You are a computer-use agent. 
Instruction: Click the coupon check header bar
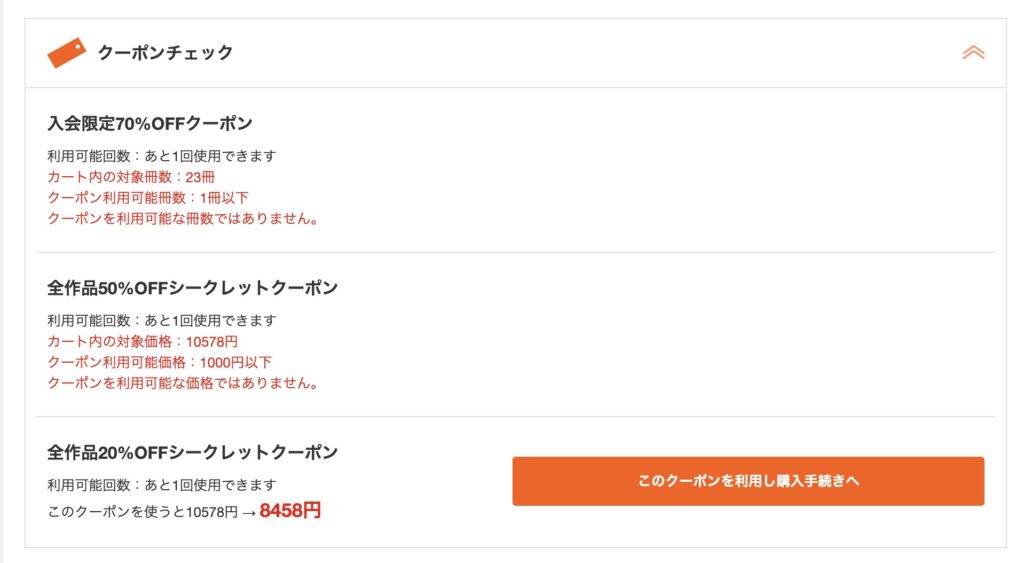(600, 52)
